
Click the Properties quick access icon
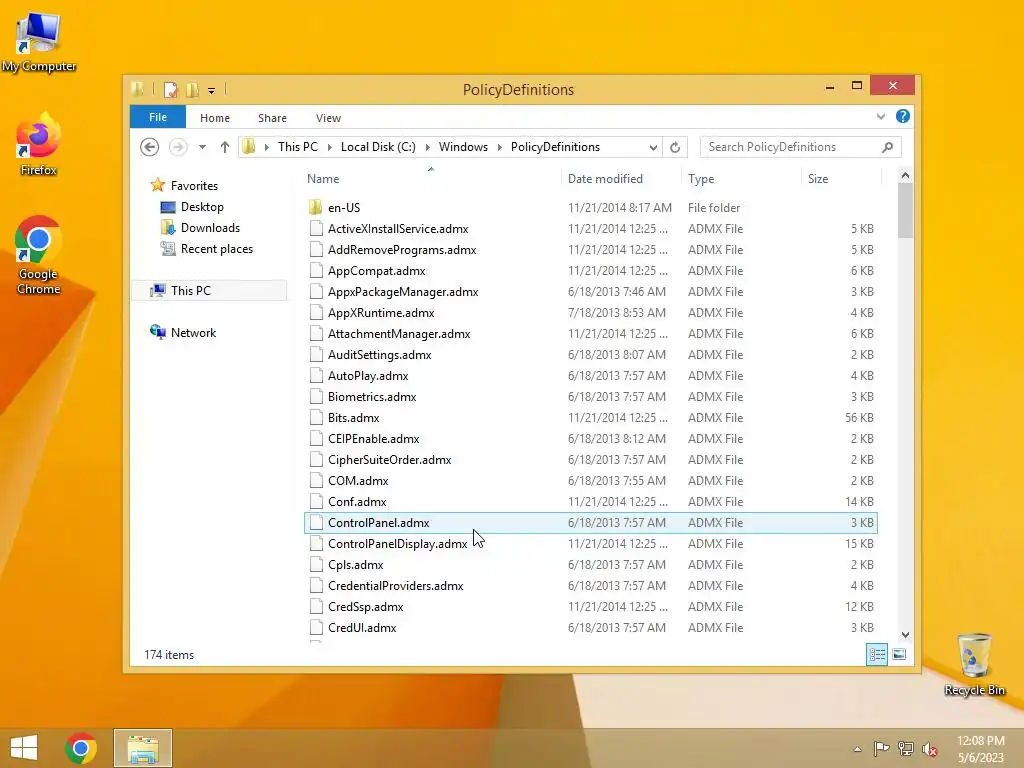[x=170, y=89]
